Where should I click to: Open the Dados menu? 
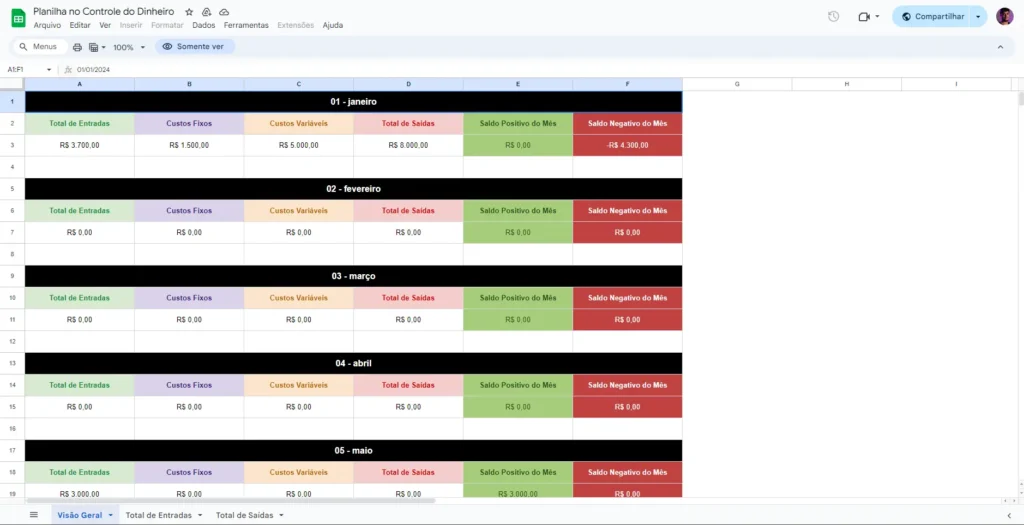click(x=204, y=25)
